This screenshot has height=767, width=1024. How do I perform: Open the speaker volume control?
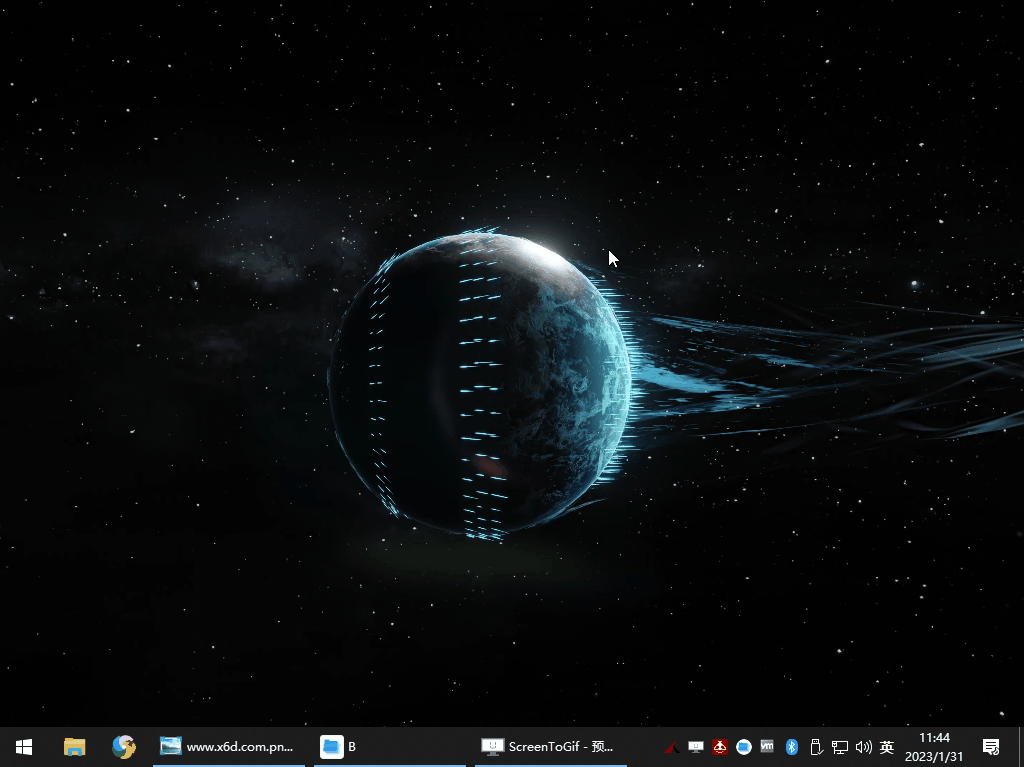(x=864, y=747)
